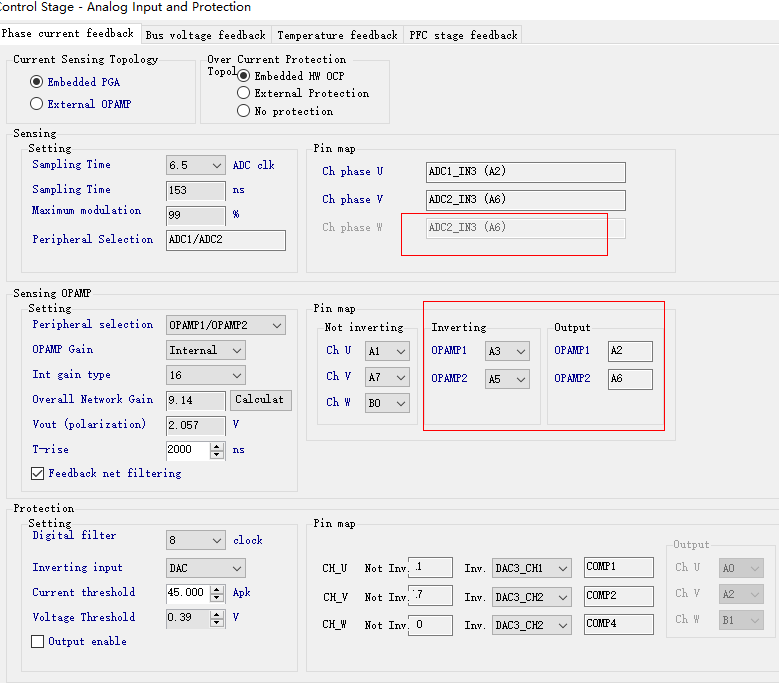
Task: Click the Vout polarization field
Action: (x=196, y=425)
